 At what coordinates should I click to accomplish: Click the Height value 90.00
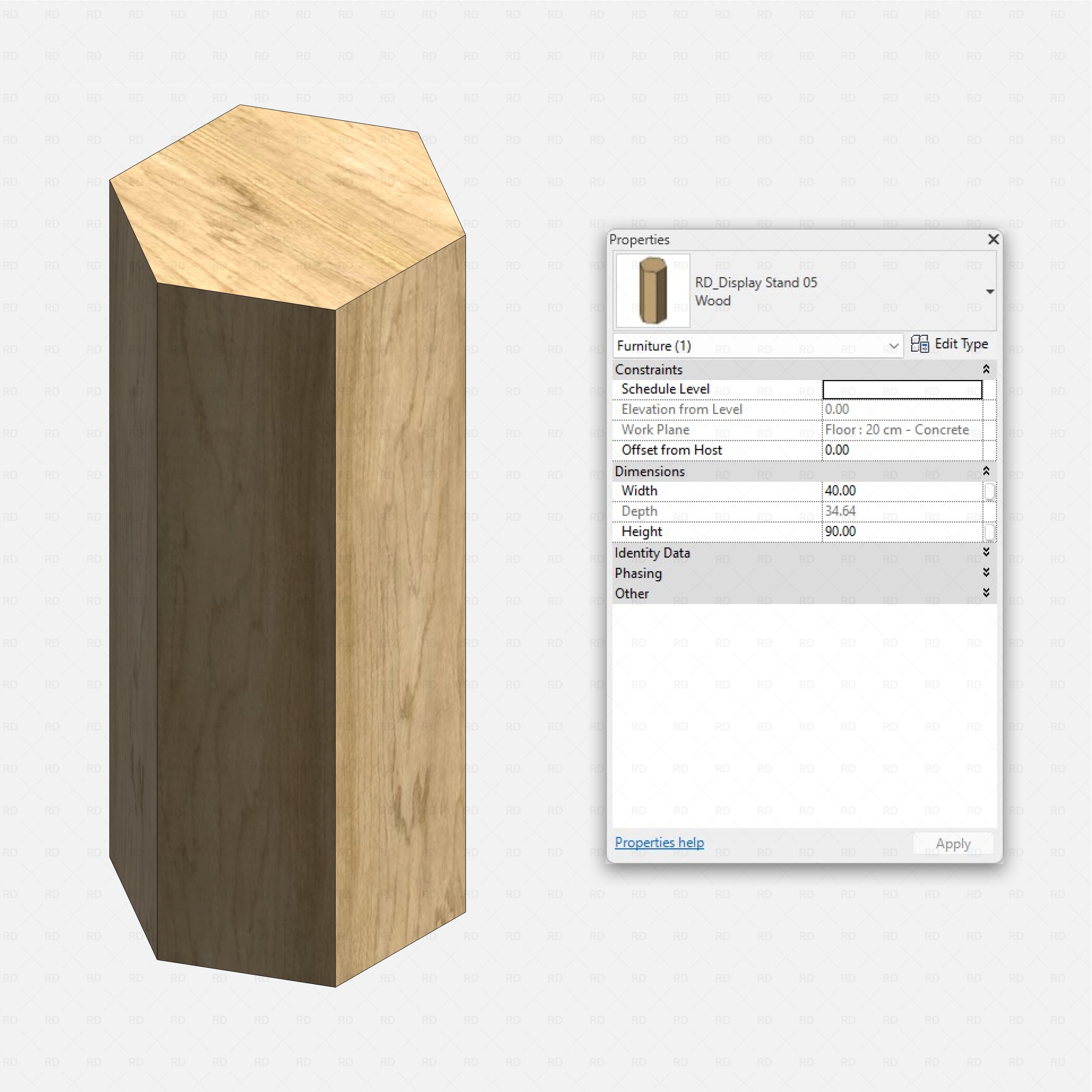coord(840,531)
